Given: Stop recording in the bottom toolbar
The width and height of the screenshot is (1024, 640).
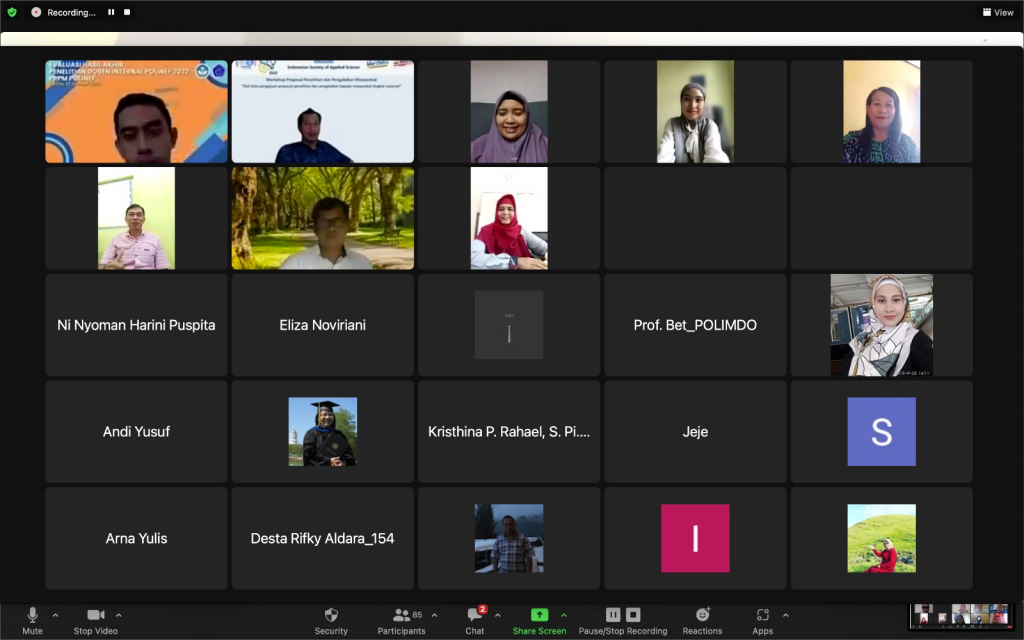Looking at the screenshot, I should pos(633,615).
